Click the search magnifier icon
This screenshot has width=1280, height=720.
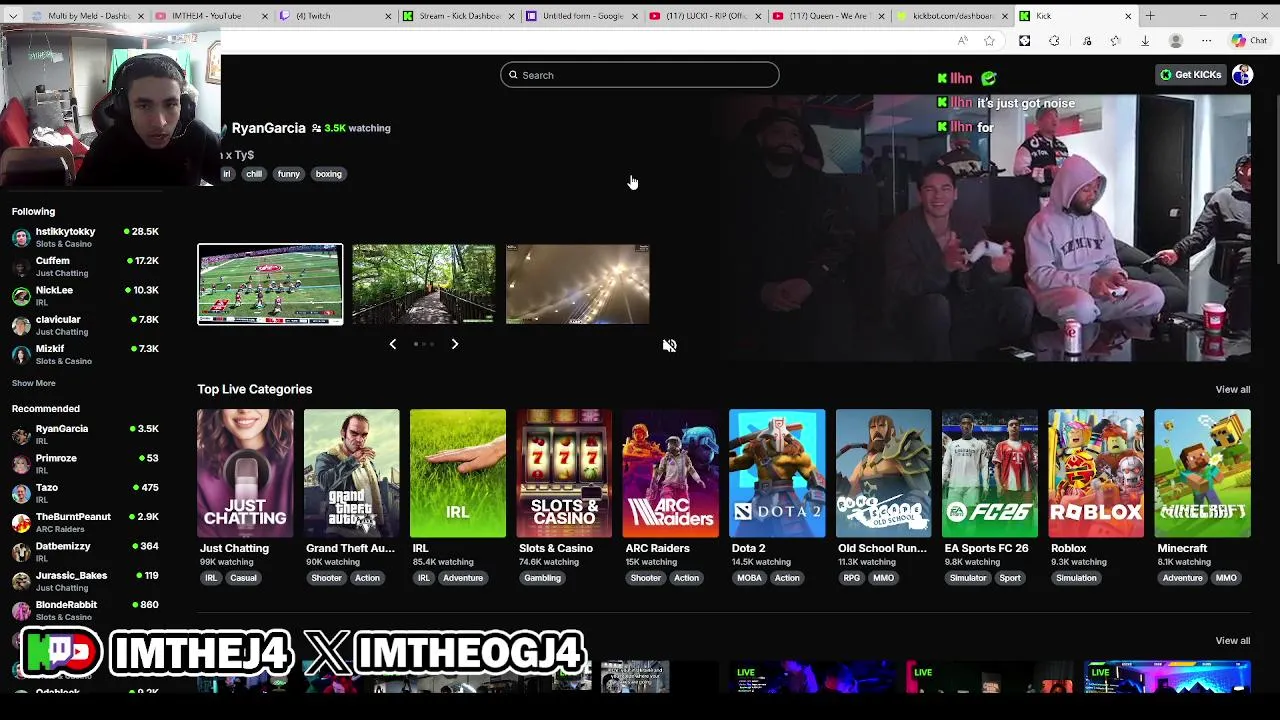[x=513, y=75]
